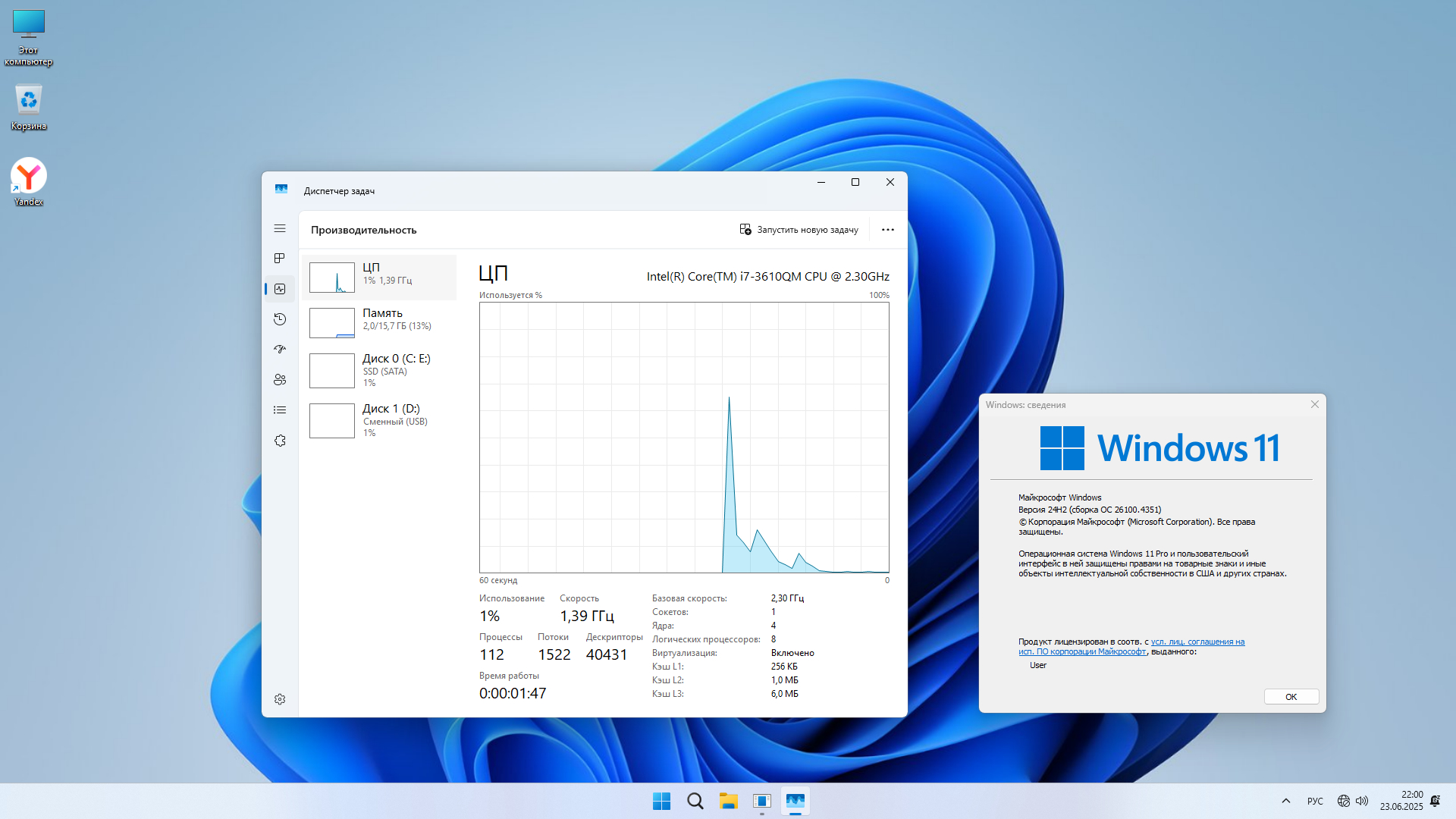Screen dimensions: 1456x819
Task: Open the Users page icon
Action: (280, 380)
